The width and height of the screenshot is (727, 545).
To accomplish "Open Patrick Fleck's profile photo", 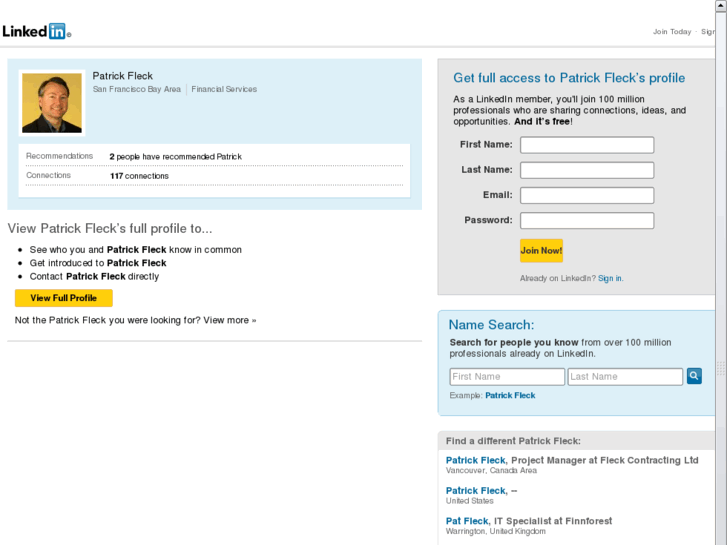I will click(52, 103).
